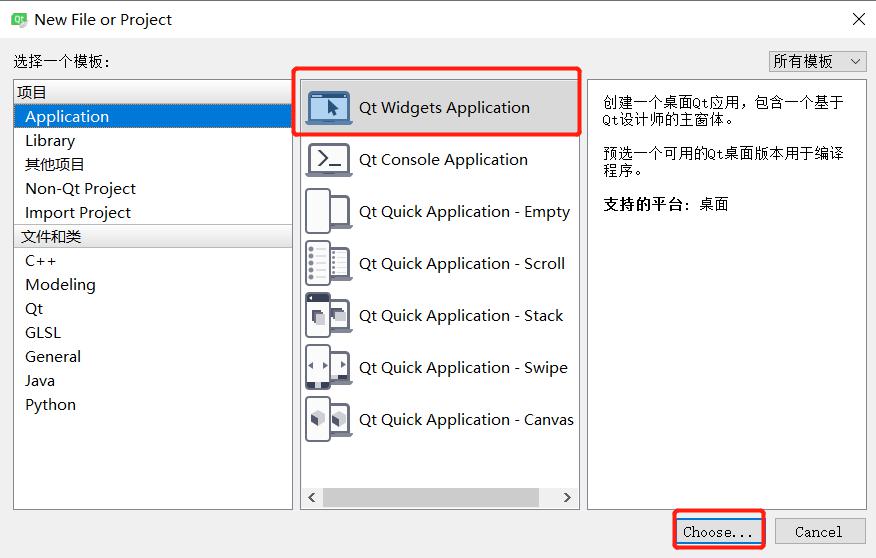Click the Qt Creator logo in title bar
This screenshot has height=558, width=876.
(x=19, y=20)
